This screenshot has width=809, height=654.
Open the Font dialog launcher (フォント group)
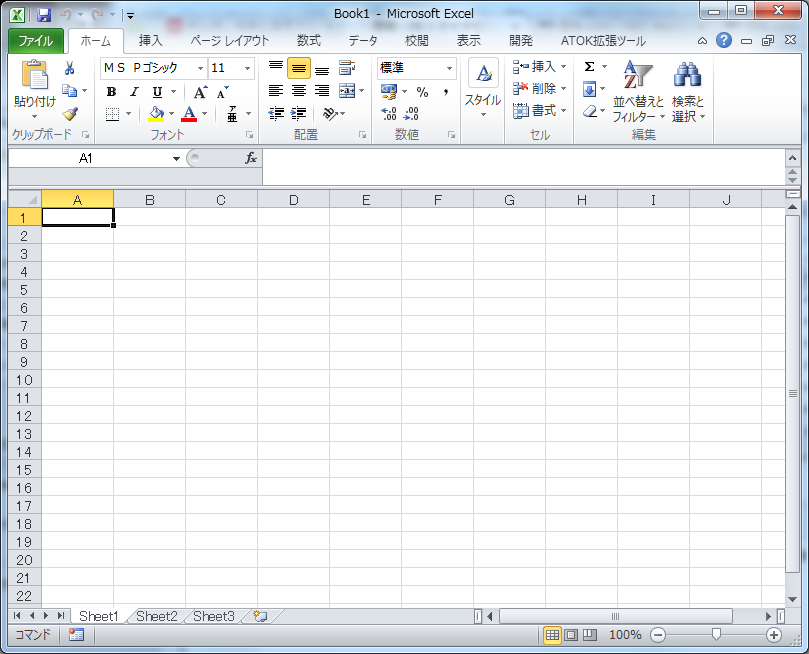click(x=249, y=135)
